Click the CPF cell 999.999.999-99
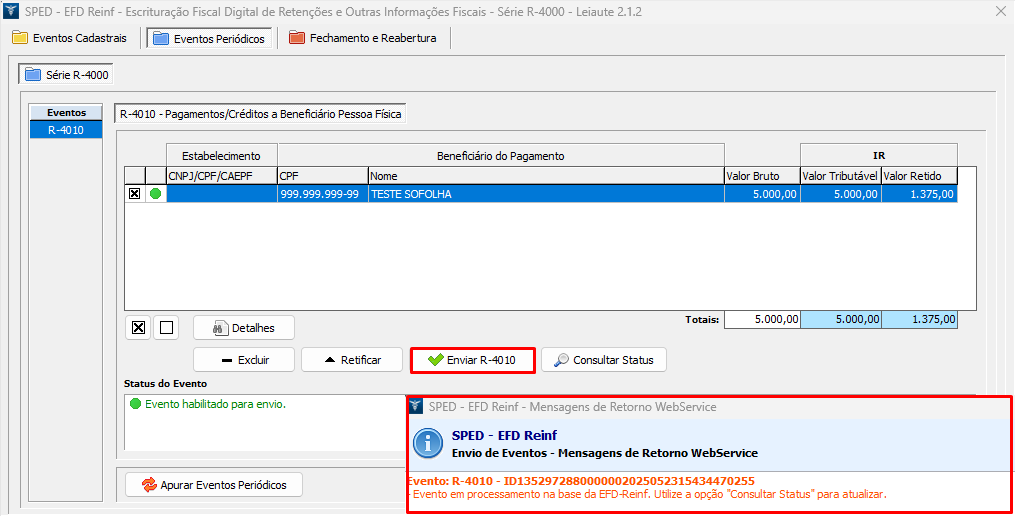 pyautogui.click(x=321, y=194)
